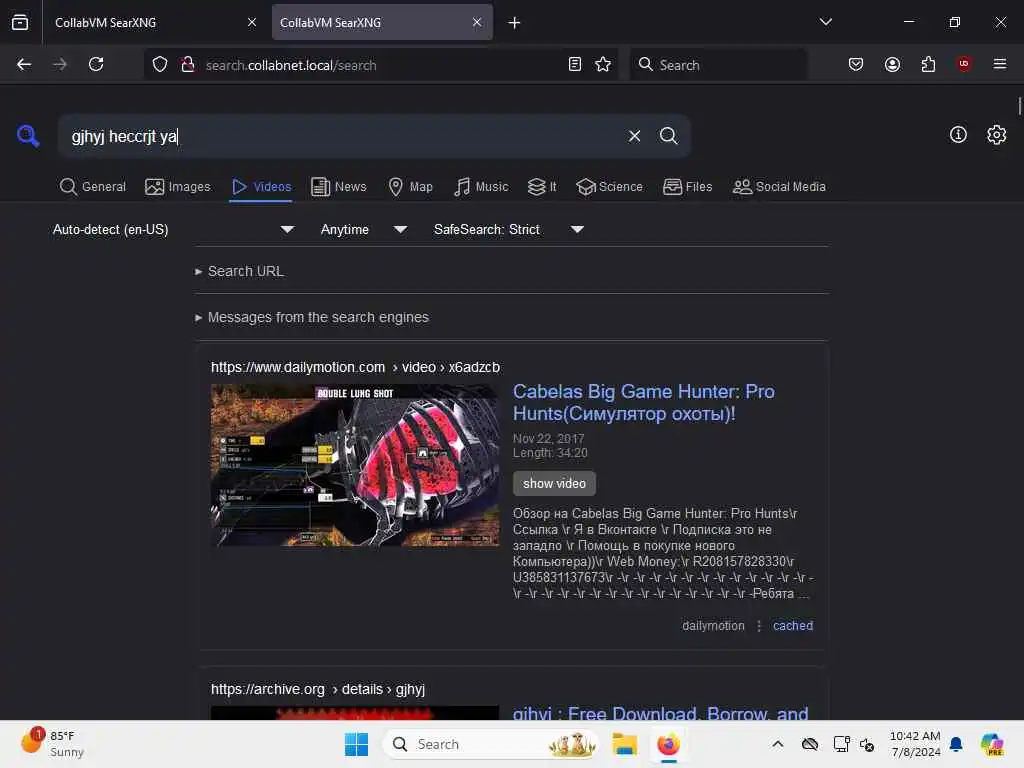Bookmark this page with the star
This screenshot has height=768, width=1024.
tap(603, 64)
